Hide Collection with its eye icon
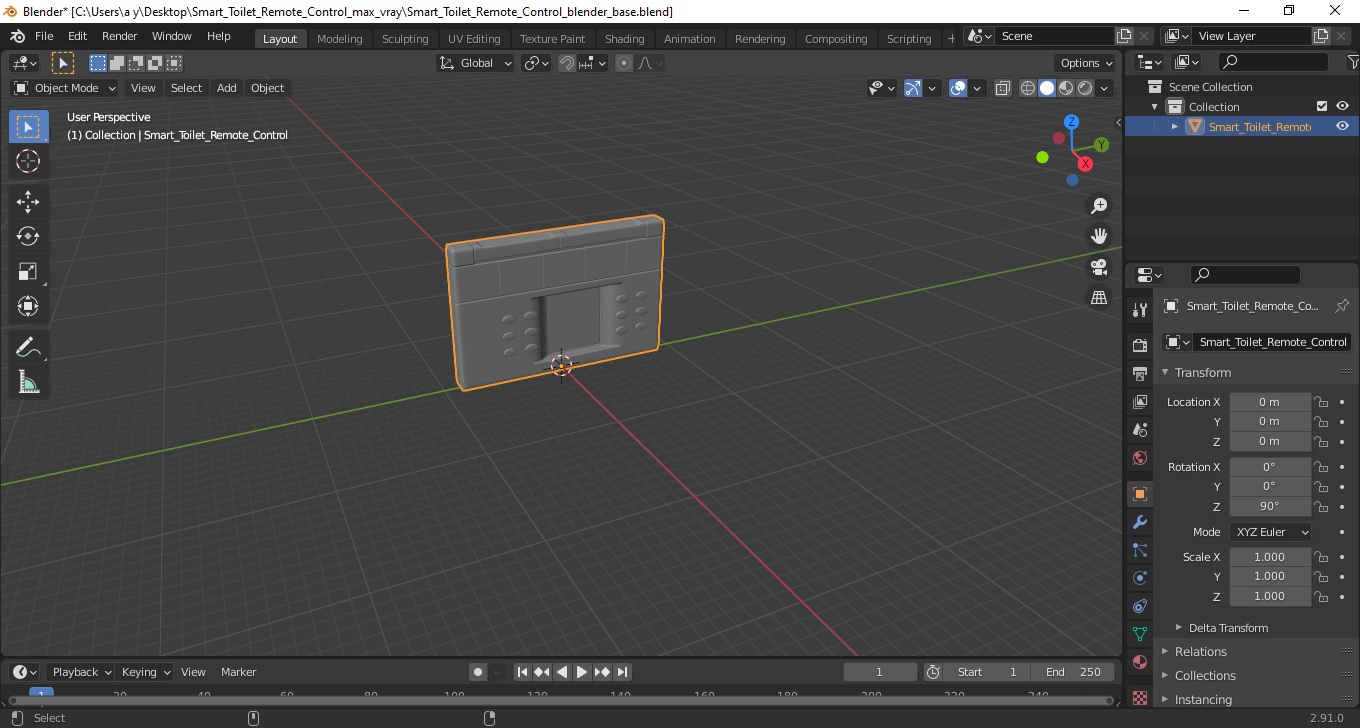The width and height of the screenshot is (1360, 728). point(1342,106)
